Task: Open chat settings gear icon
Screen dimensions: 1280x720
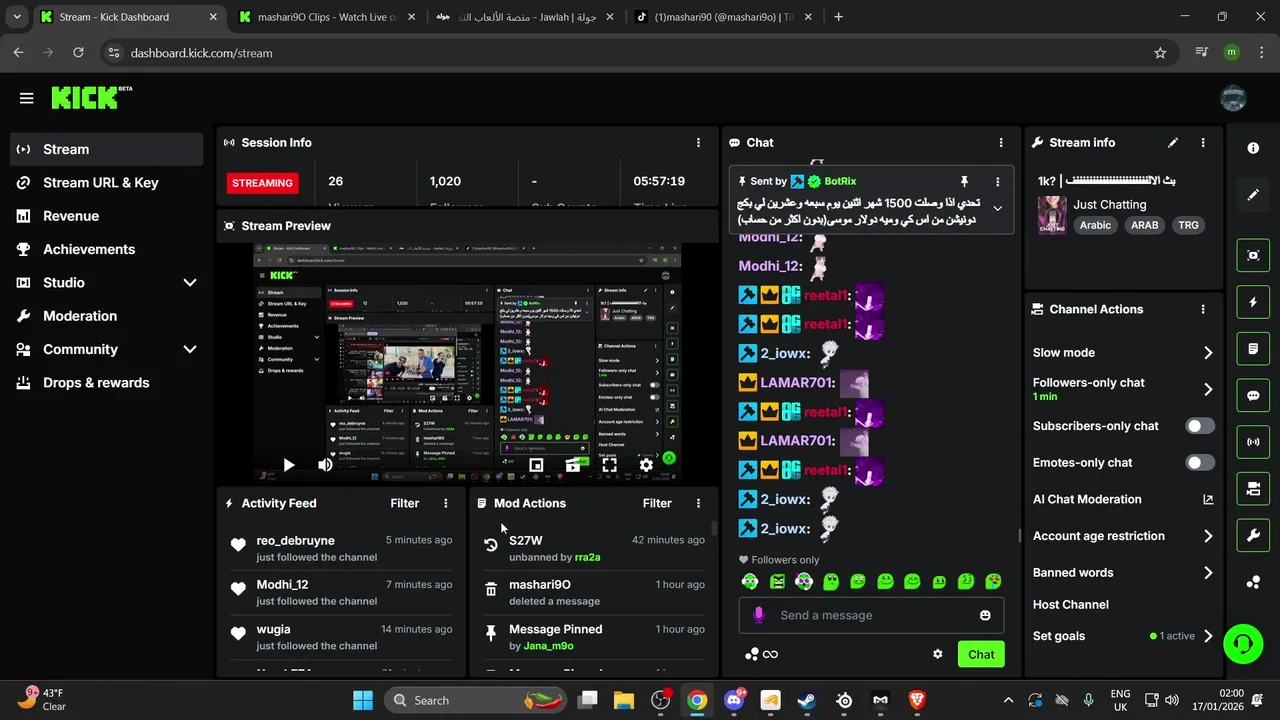Action: pos(938,654)
